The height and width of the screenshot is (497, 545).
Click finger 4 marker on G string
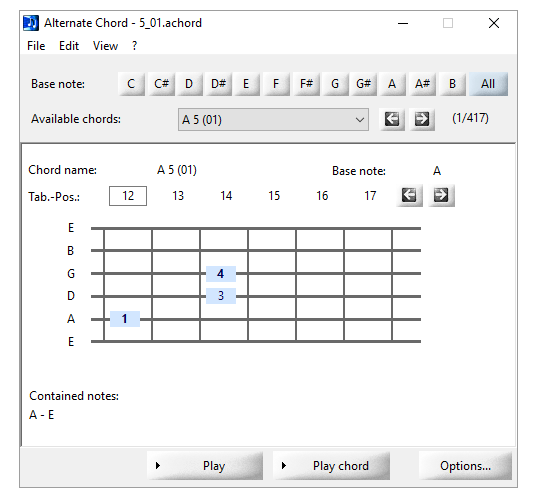point(221,274)
